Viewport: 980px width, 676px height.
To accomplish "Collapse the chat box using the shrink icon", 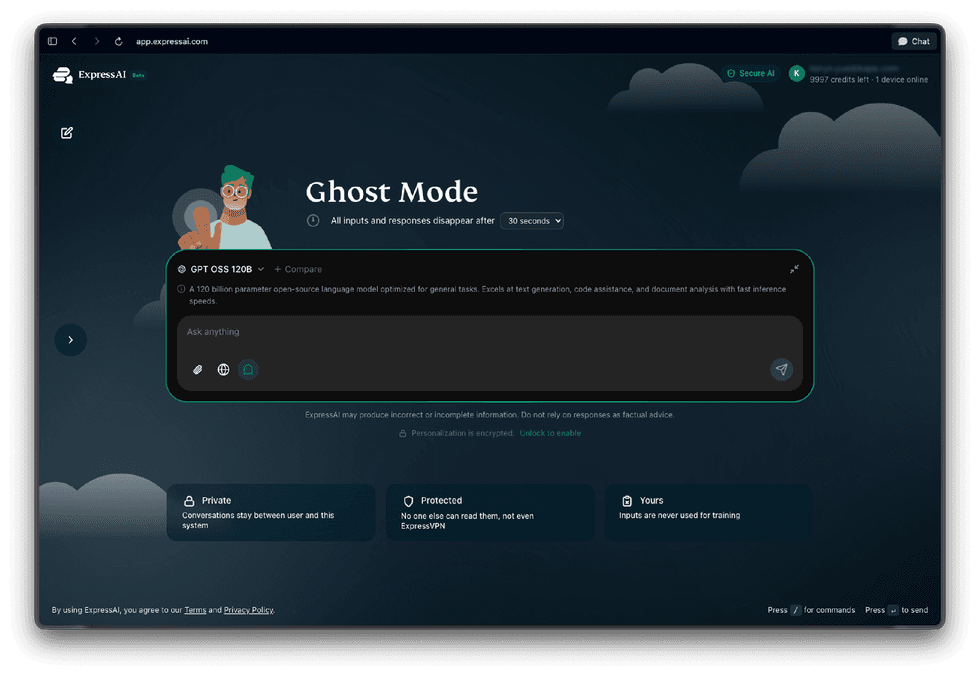I will pyautogui.click(x=794, y=269).
